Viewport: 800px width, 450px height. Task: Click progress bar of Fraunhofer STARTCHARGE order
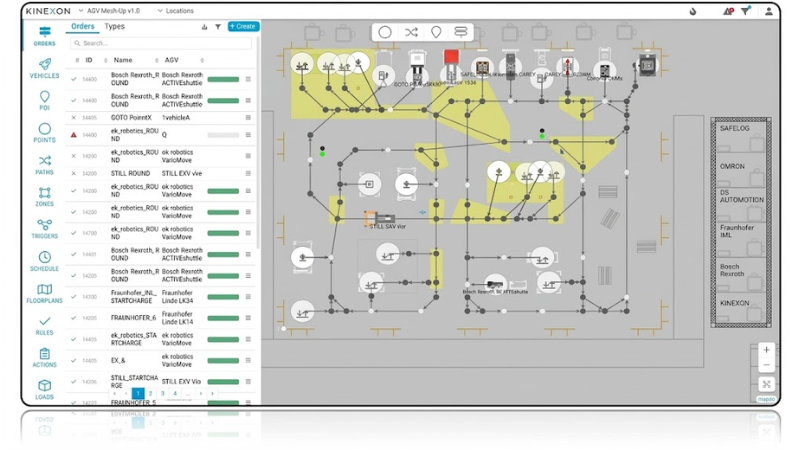point(223,297)
